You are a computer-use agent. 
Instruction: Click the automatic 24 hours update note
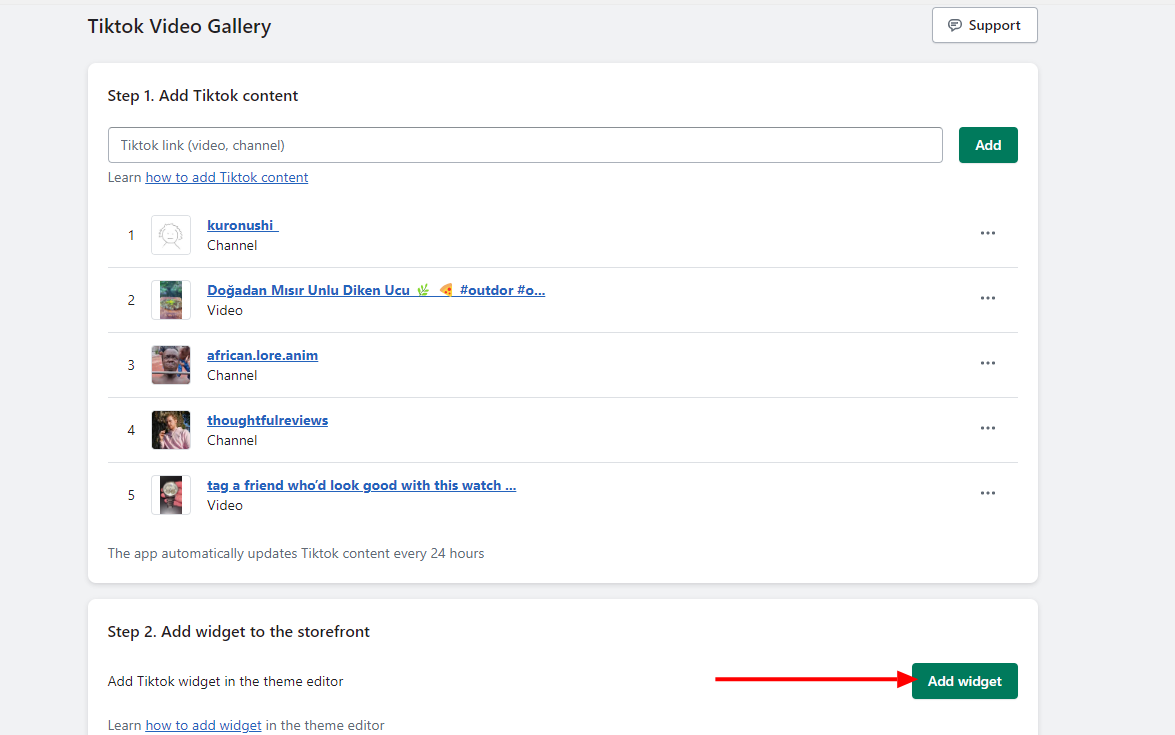[296, 554]
